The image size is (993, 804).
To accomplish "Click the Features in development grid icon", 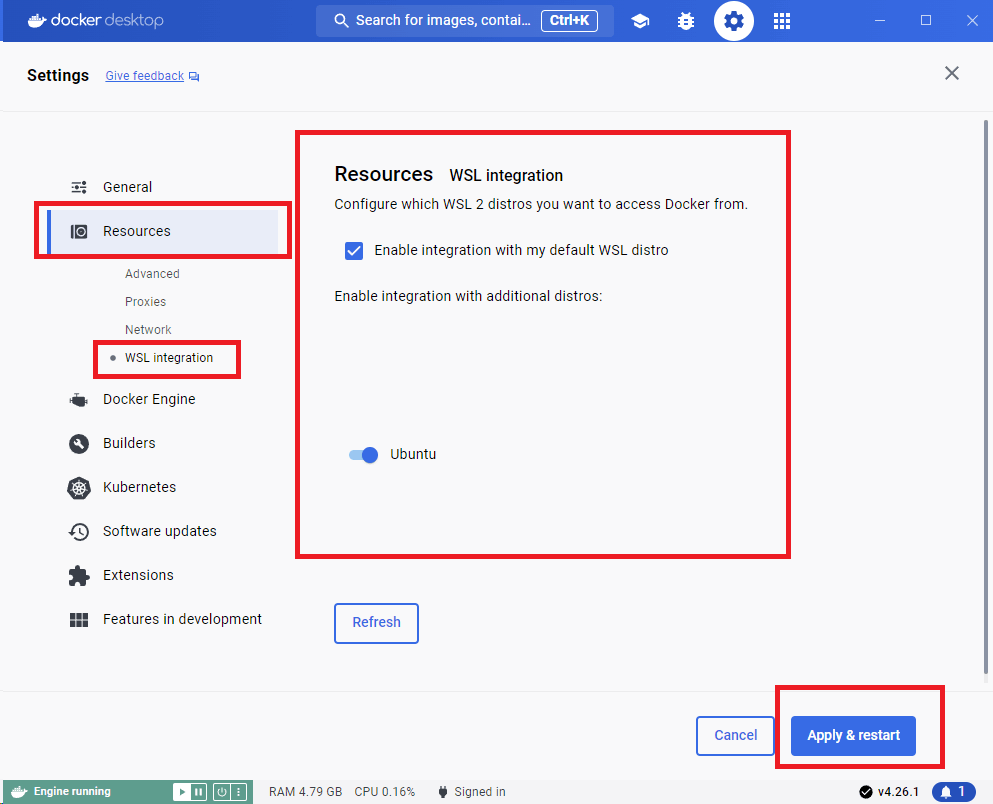I will coord(79,620).
